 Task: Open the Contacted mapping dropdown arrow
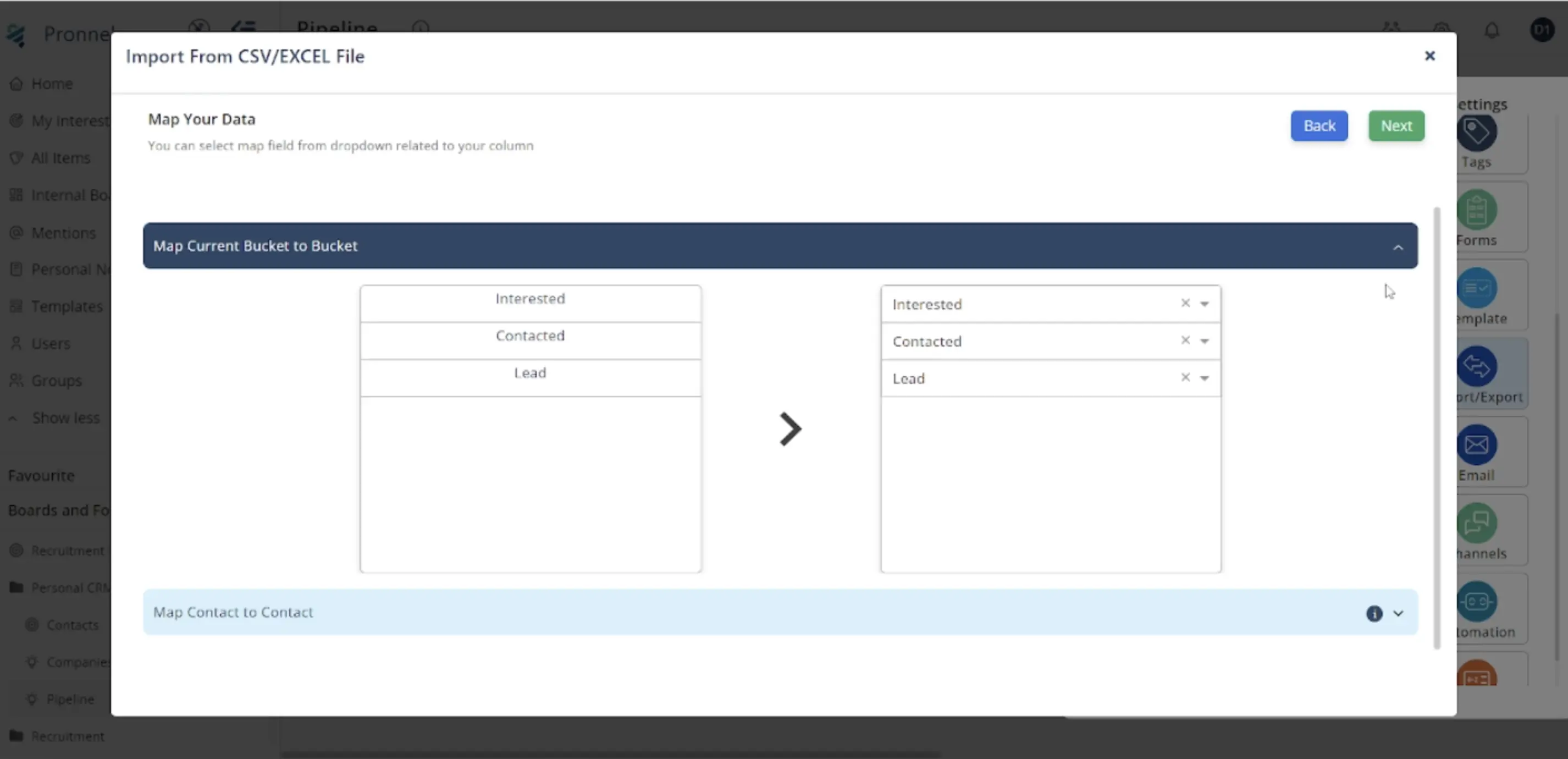[x=1204, y=340]
